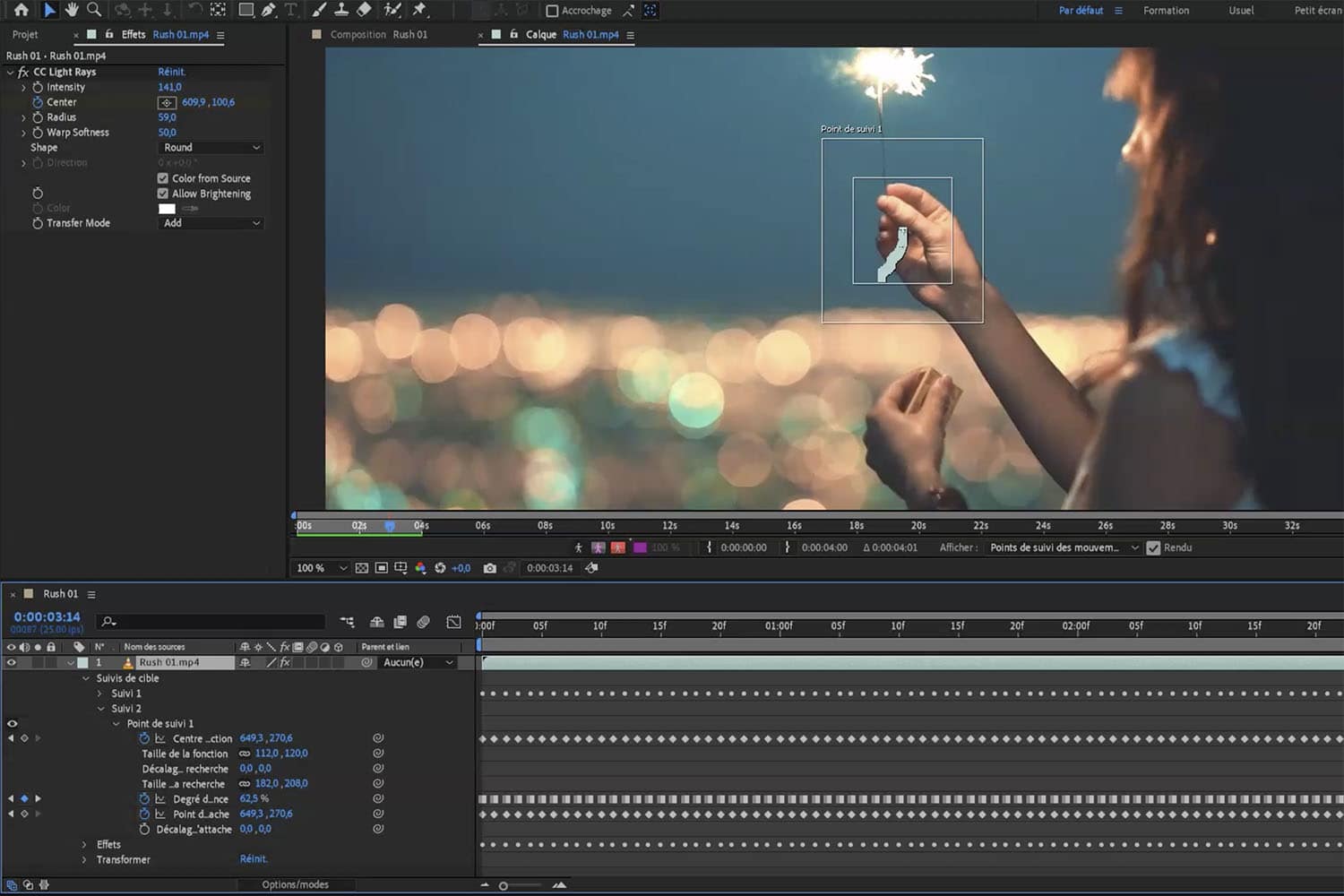
Task: Click Réinit. next to Transformer
Action: pos(254,859)
